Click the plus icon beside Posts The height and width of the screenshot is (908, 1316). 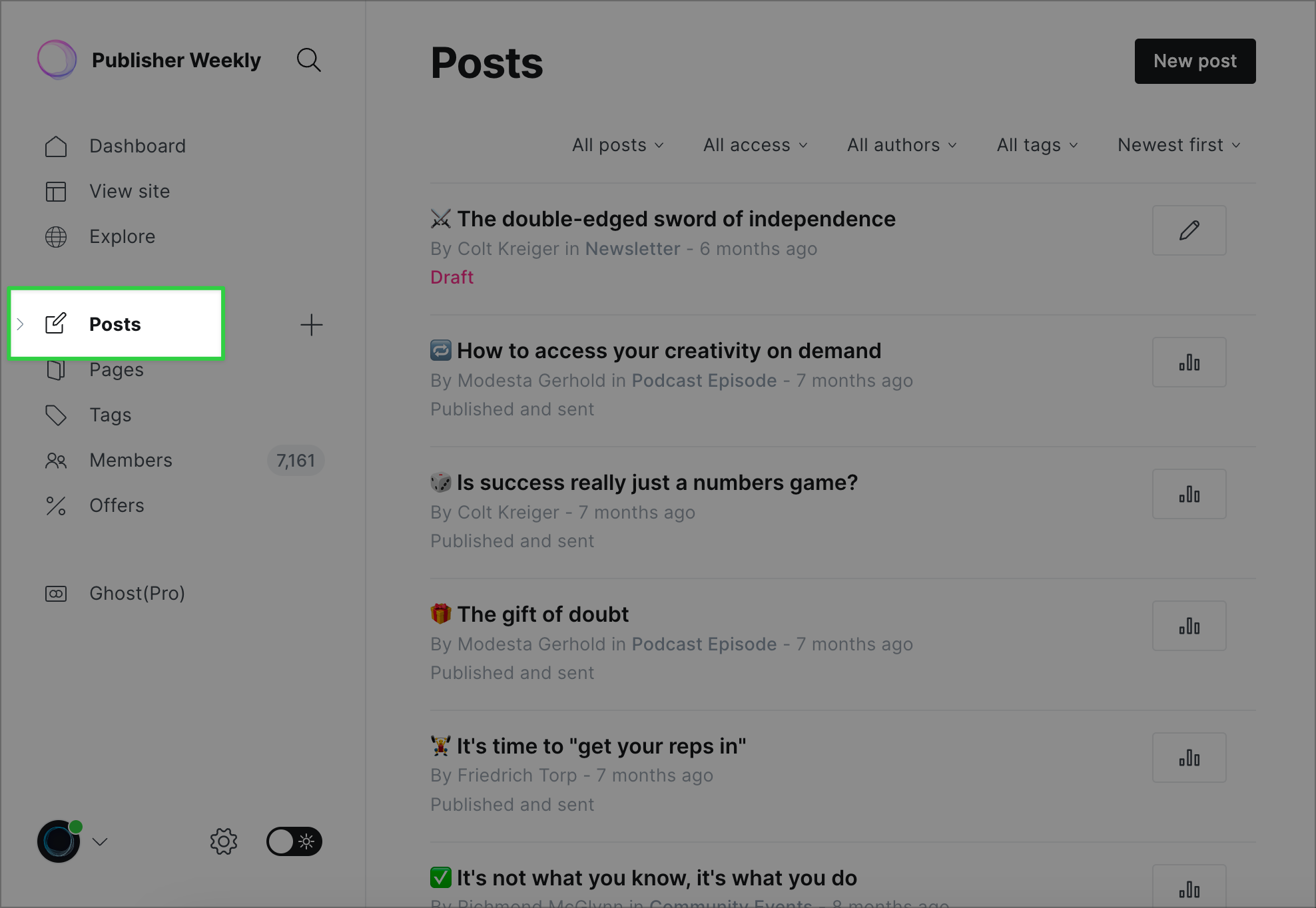point(311,325)
